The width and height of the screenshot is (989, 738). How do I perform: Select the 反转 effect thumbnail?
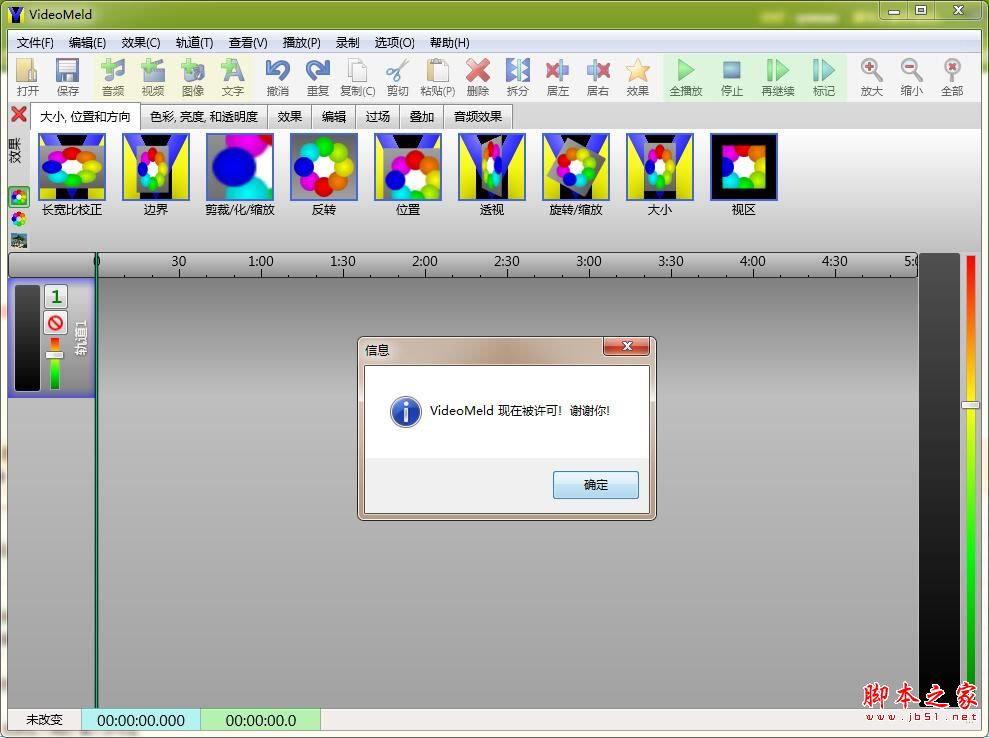[324, 167]
